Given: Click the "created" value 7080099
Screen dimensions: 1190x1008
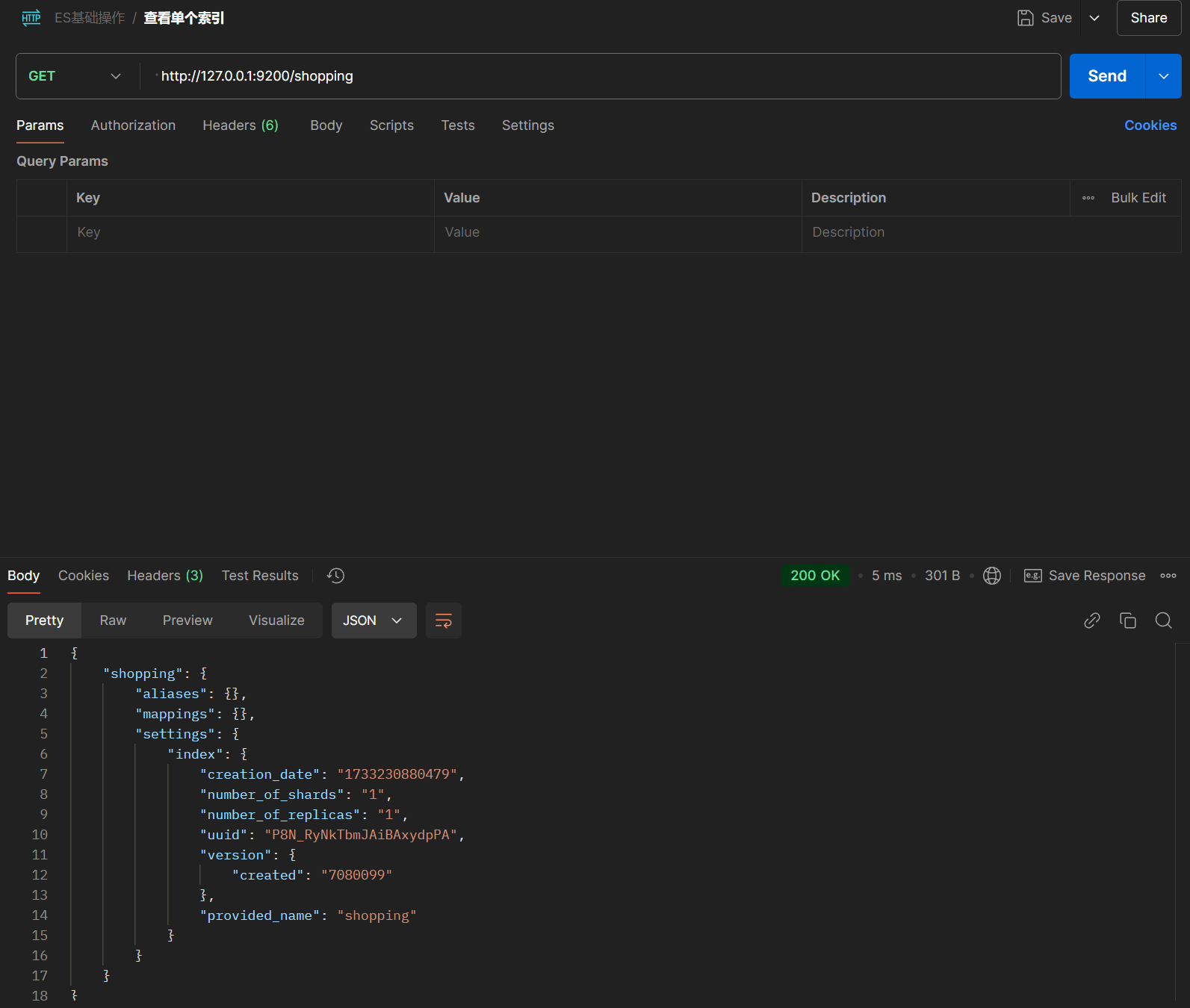Looking at the screenshot, I should coord(357,875).
